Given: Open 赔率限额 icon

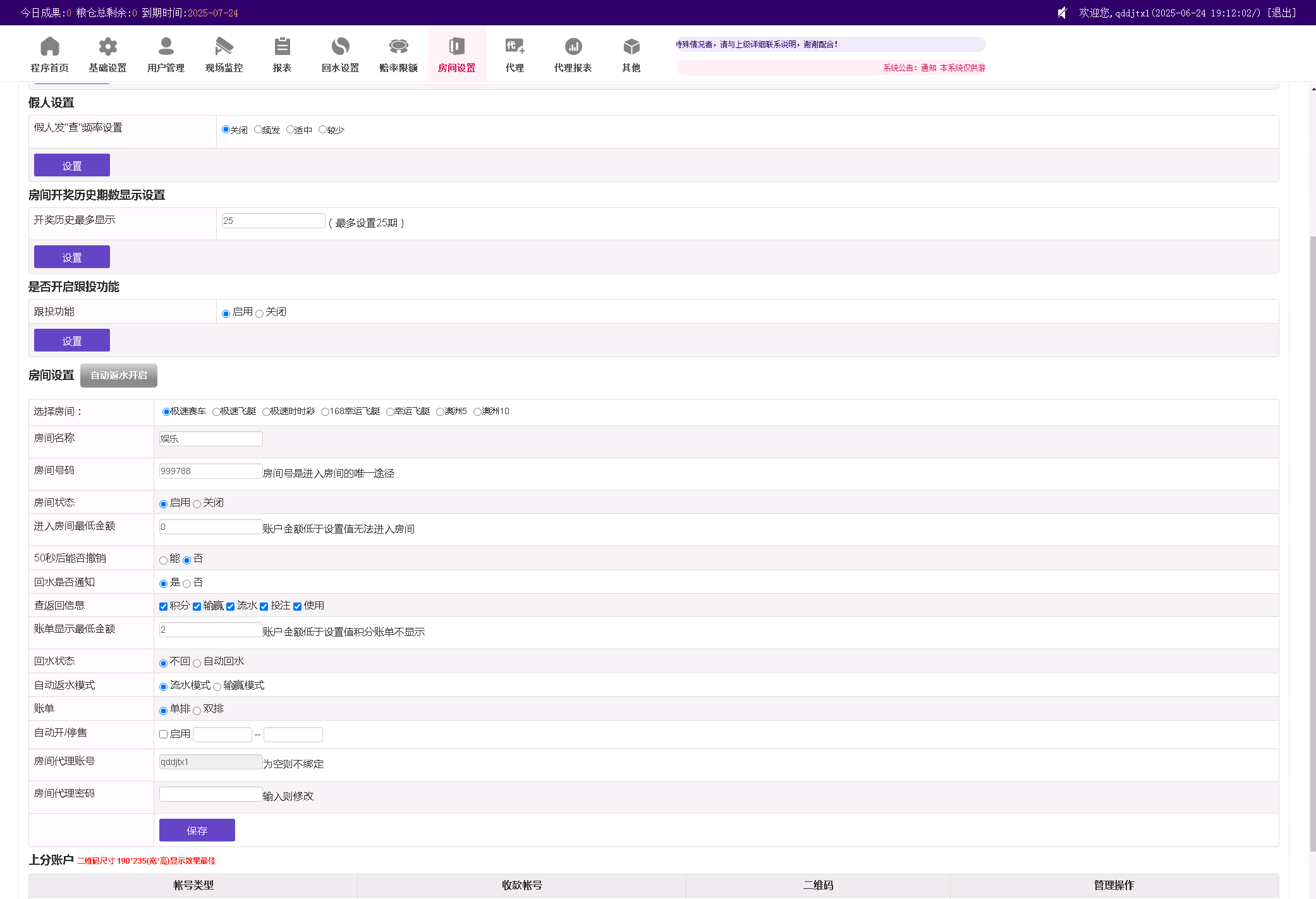Looking at the screenshot, I should pyautogui.click(x=398, y=47).
